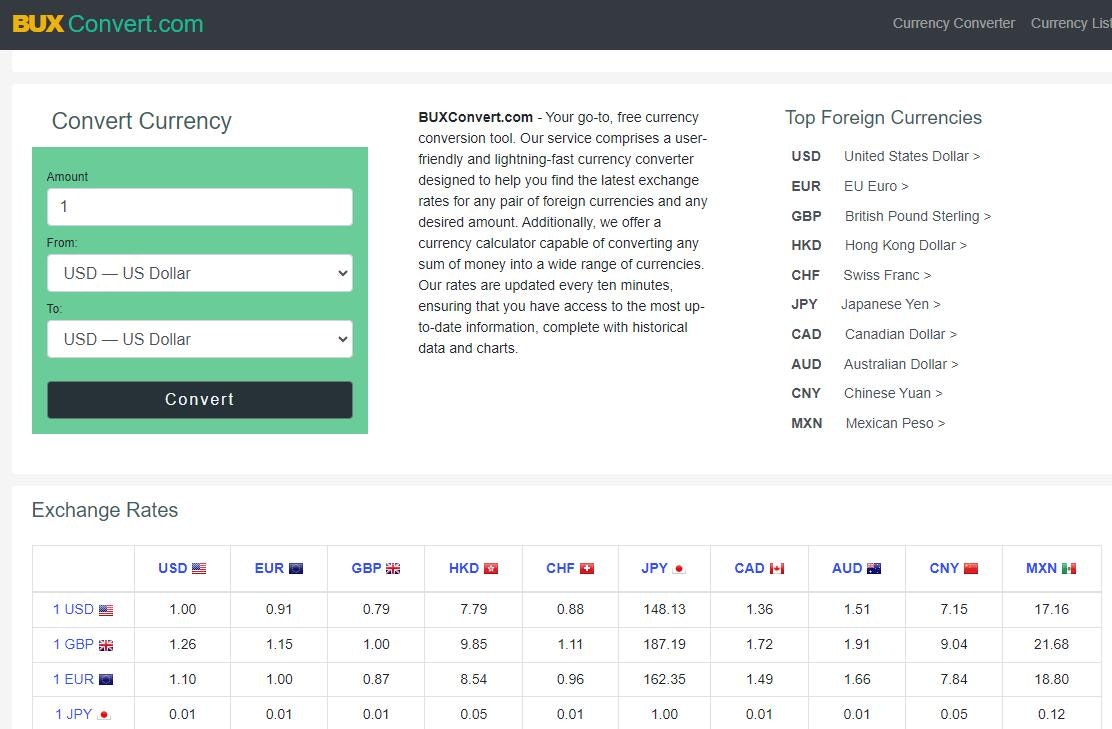Screen dimensions: 1112x729
Task: Click China flag icon in CNY column header
Action: (x=971, y=569)
